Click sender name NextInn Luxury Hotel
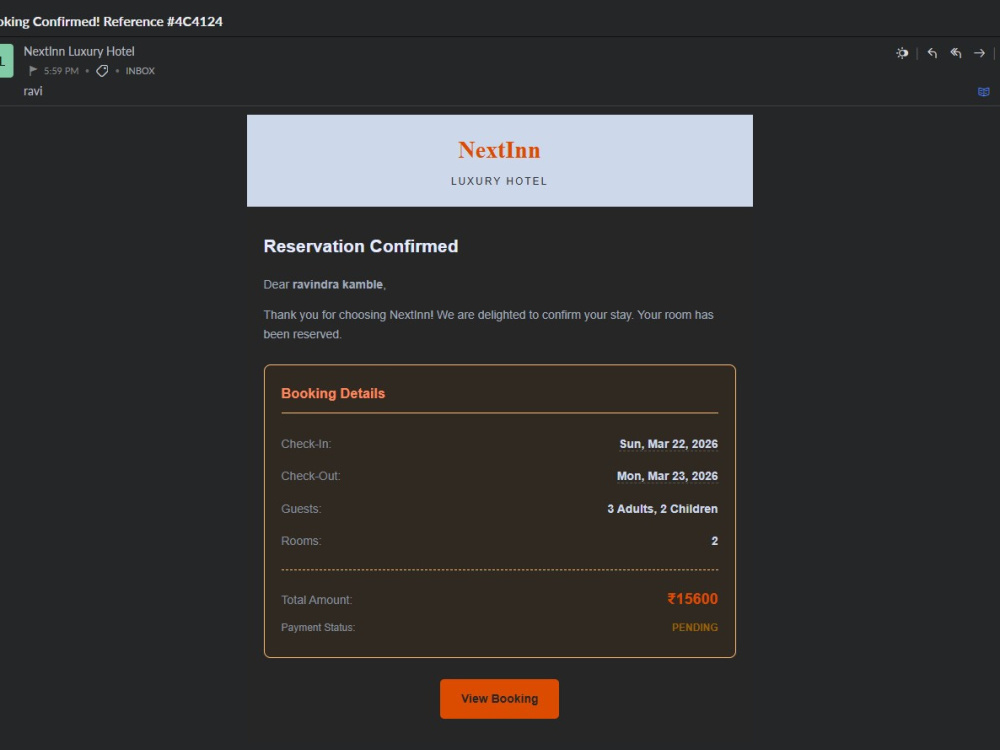The height and width of the screenshot is (750, 1000). (79, 51)
